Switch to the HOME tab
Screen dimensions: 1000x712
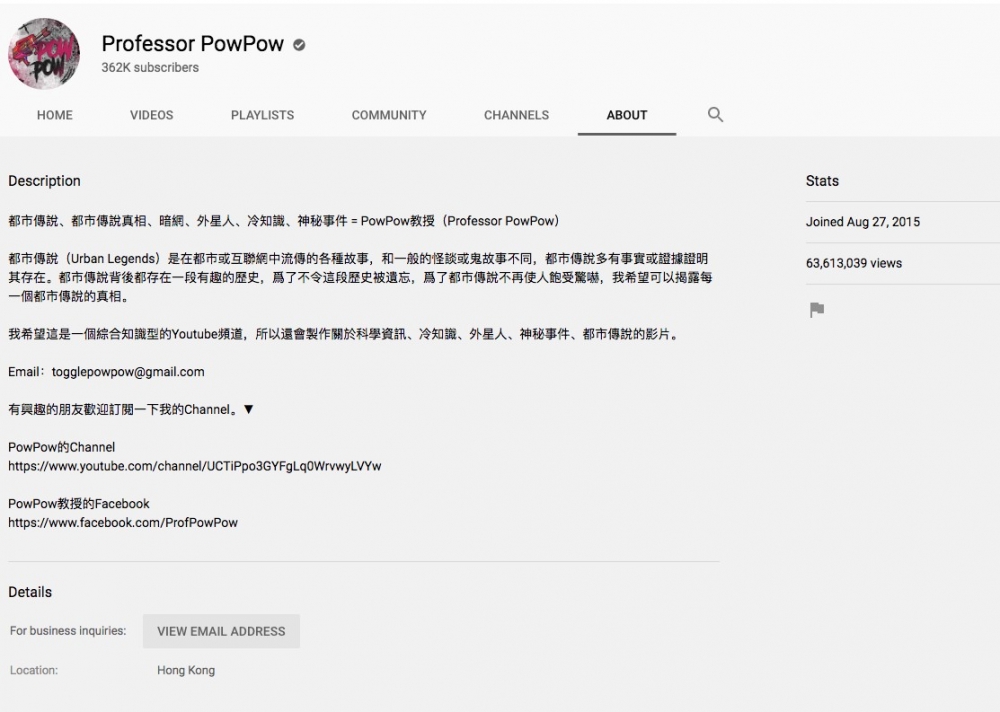pos(55,115)
